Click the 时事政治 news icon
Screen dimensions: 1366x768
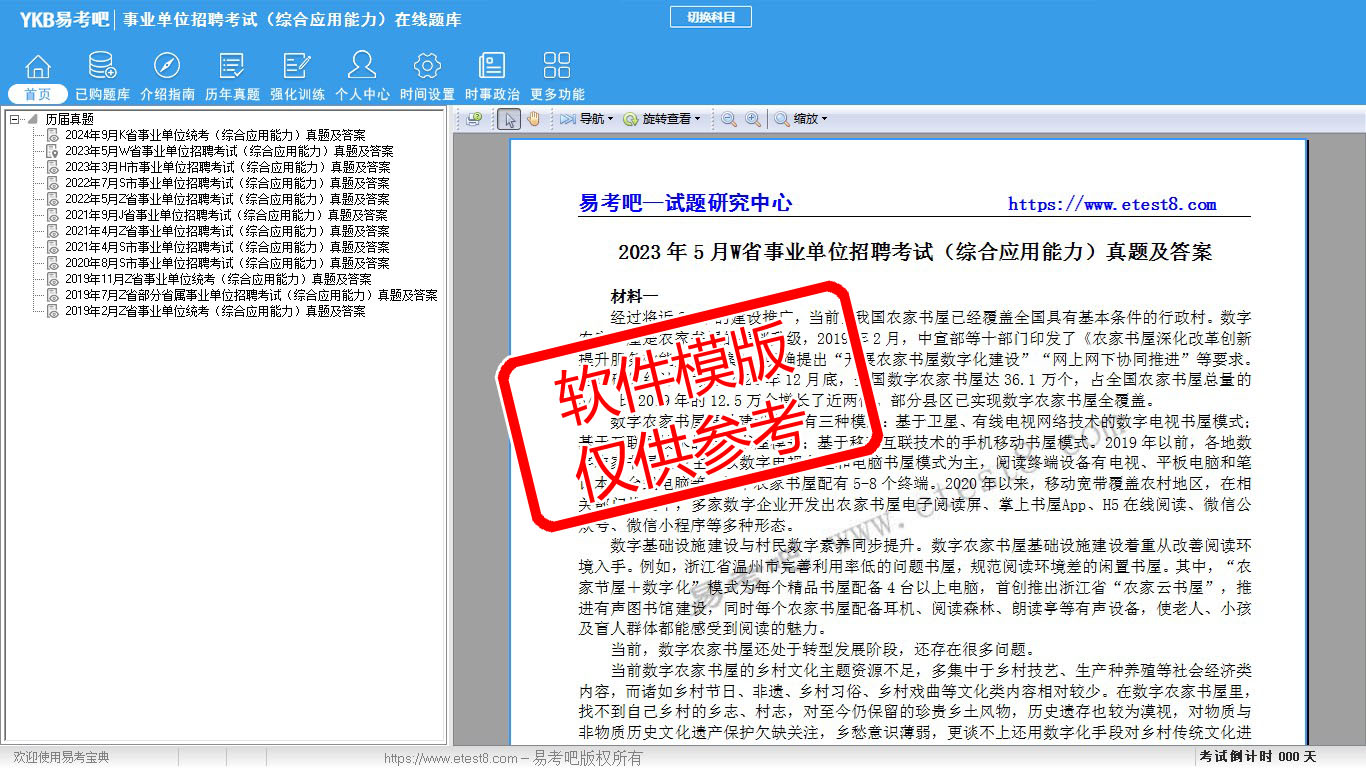pyautogui.click(x=492, y=67)
